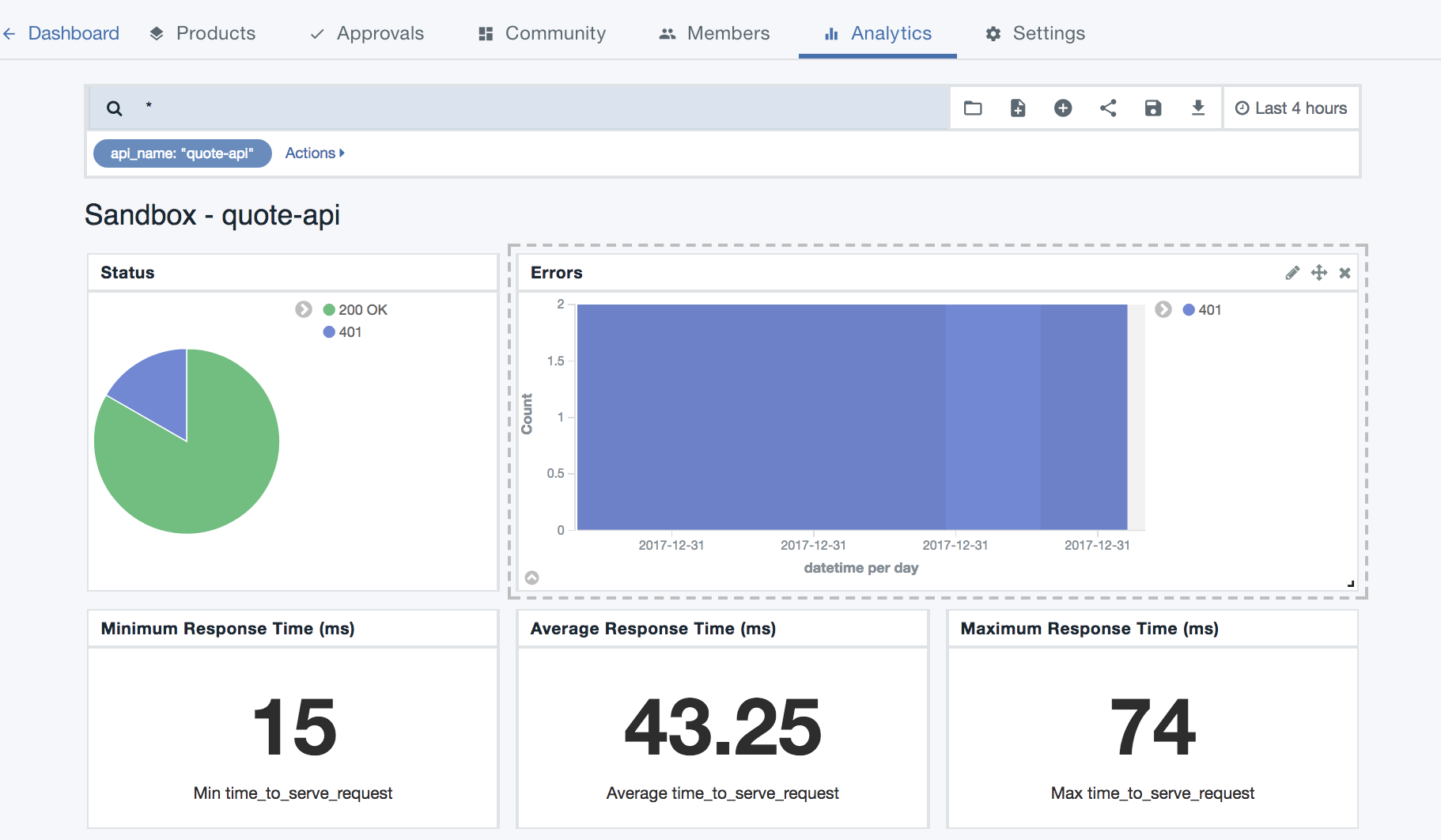Click the Errors chart bar
The image size is (1441, 840).
[x=852, y=417]
